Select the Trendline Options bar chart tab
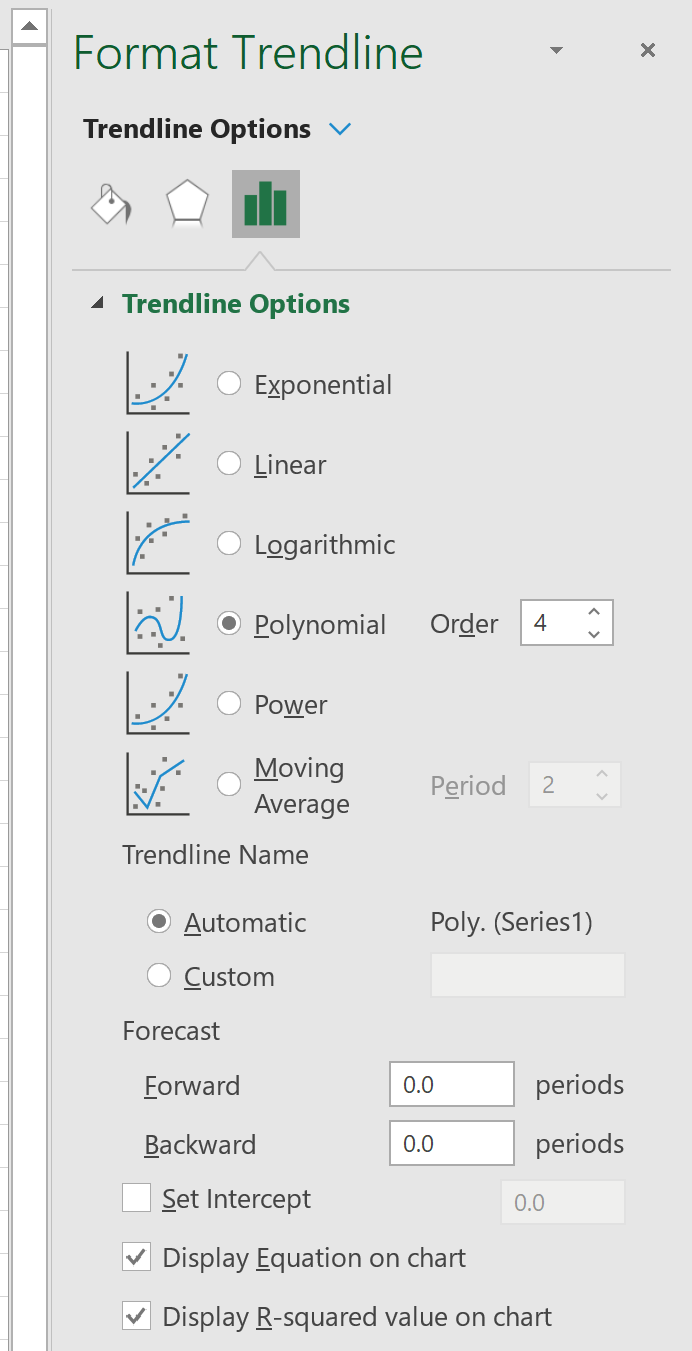Image resolution: width=692 pixels, height=1351 pixels. pos(266,204)
